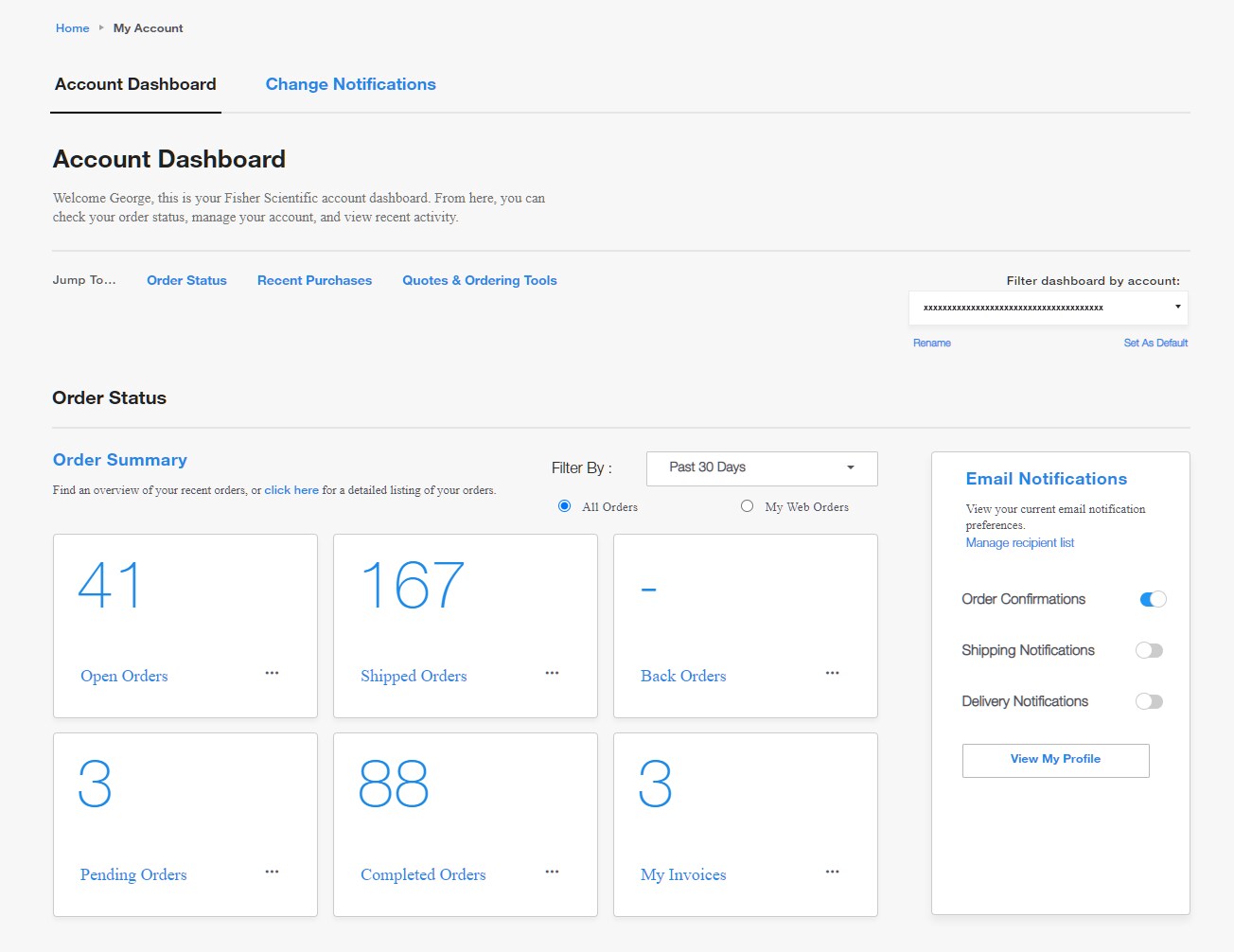Viewport: 1234px width, 952px height.
Task: Open the Pending Orders card options menu
Action: 272,872
